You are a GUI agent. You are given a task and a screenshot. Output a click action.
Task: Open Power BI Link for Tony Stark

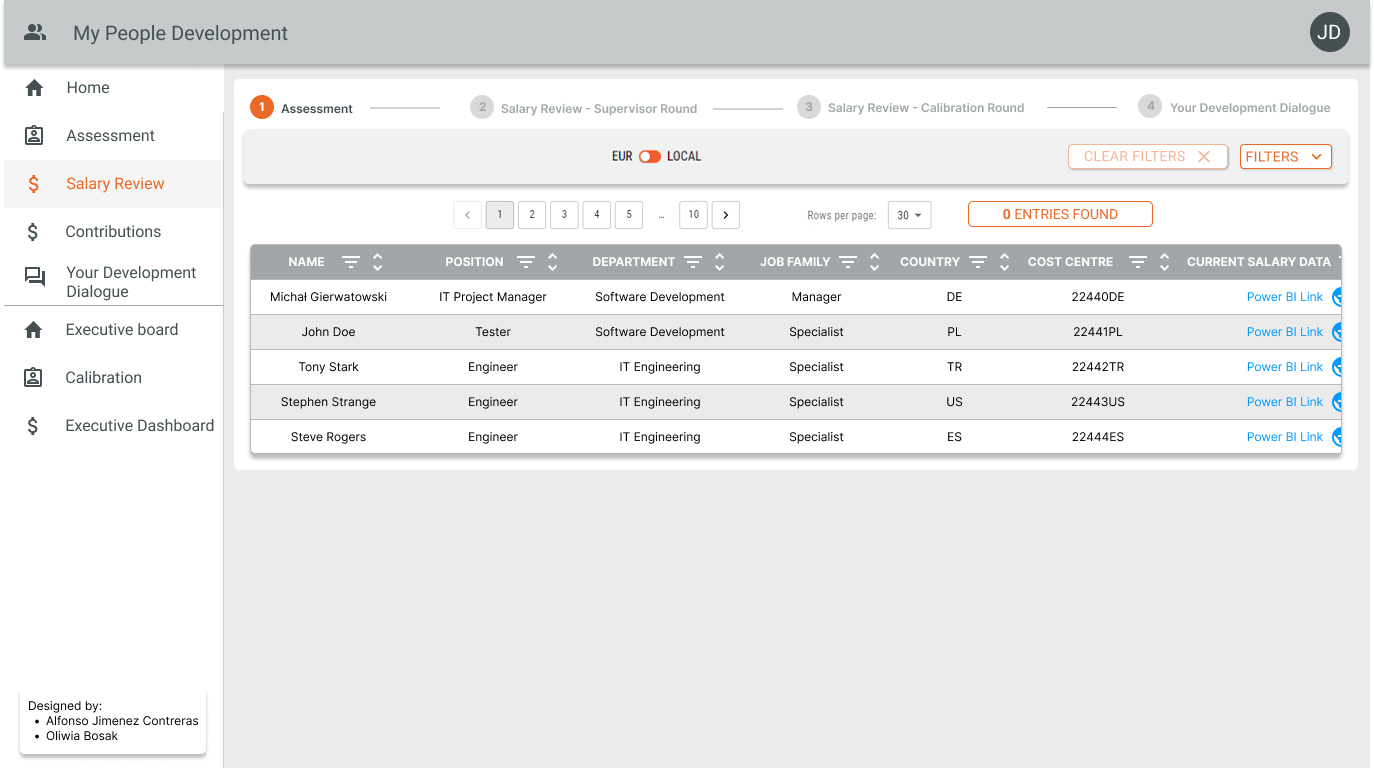tap(1285, 367)
